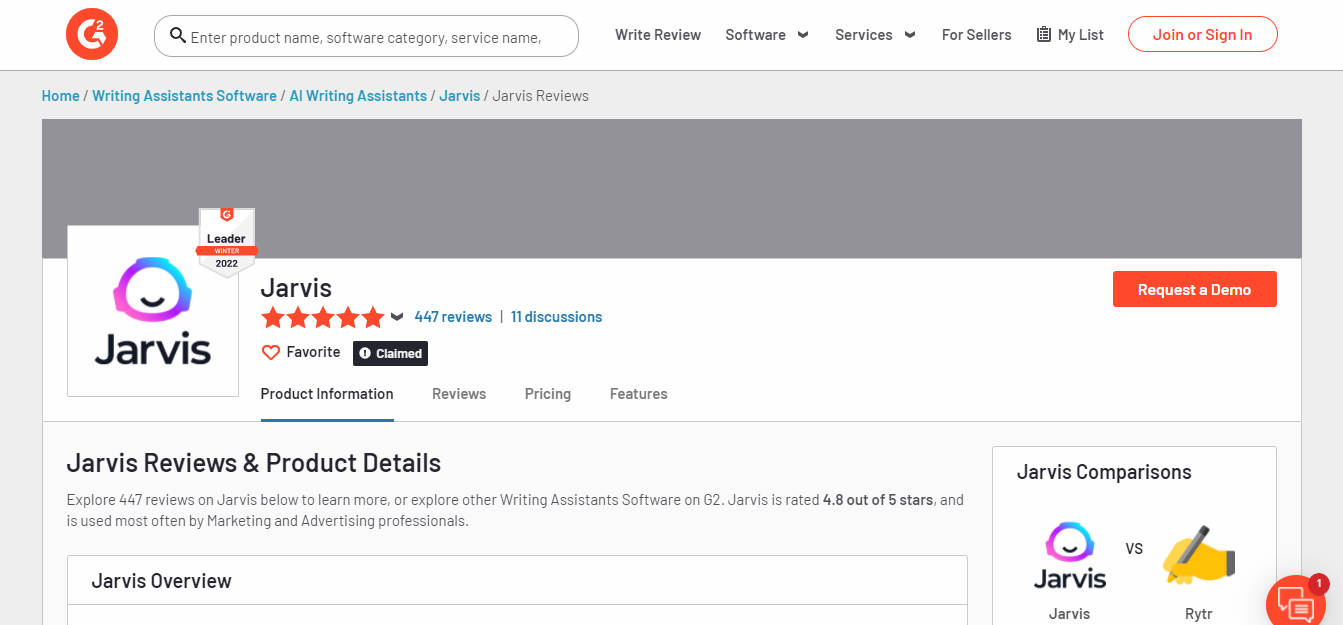
Task: Select the Product Information tab
Action: click(327, 394)
